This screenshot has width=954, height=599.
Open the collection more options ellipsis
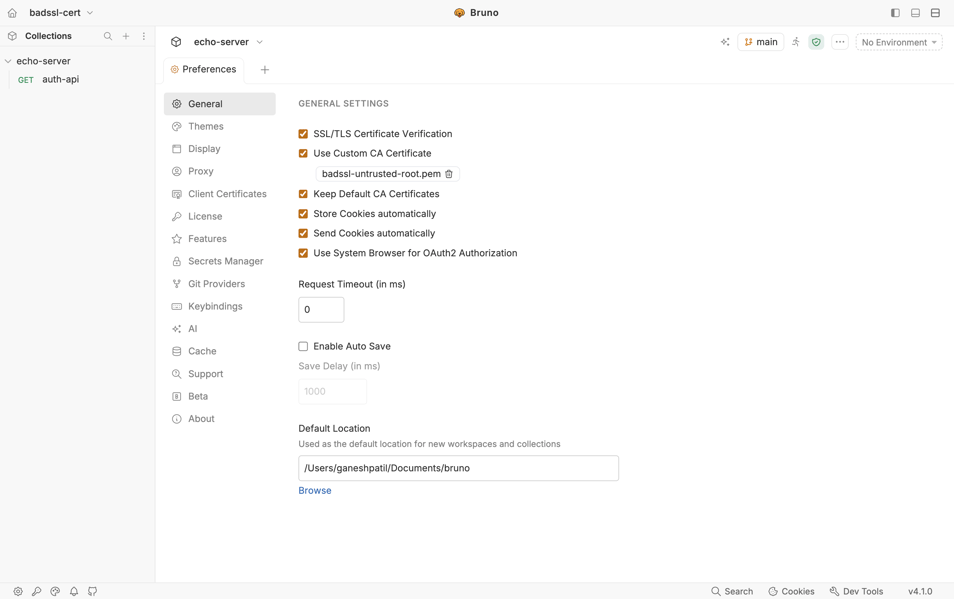tap(840, 42)
